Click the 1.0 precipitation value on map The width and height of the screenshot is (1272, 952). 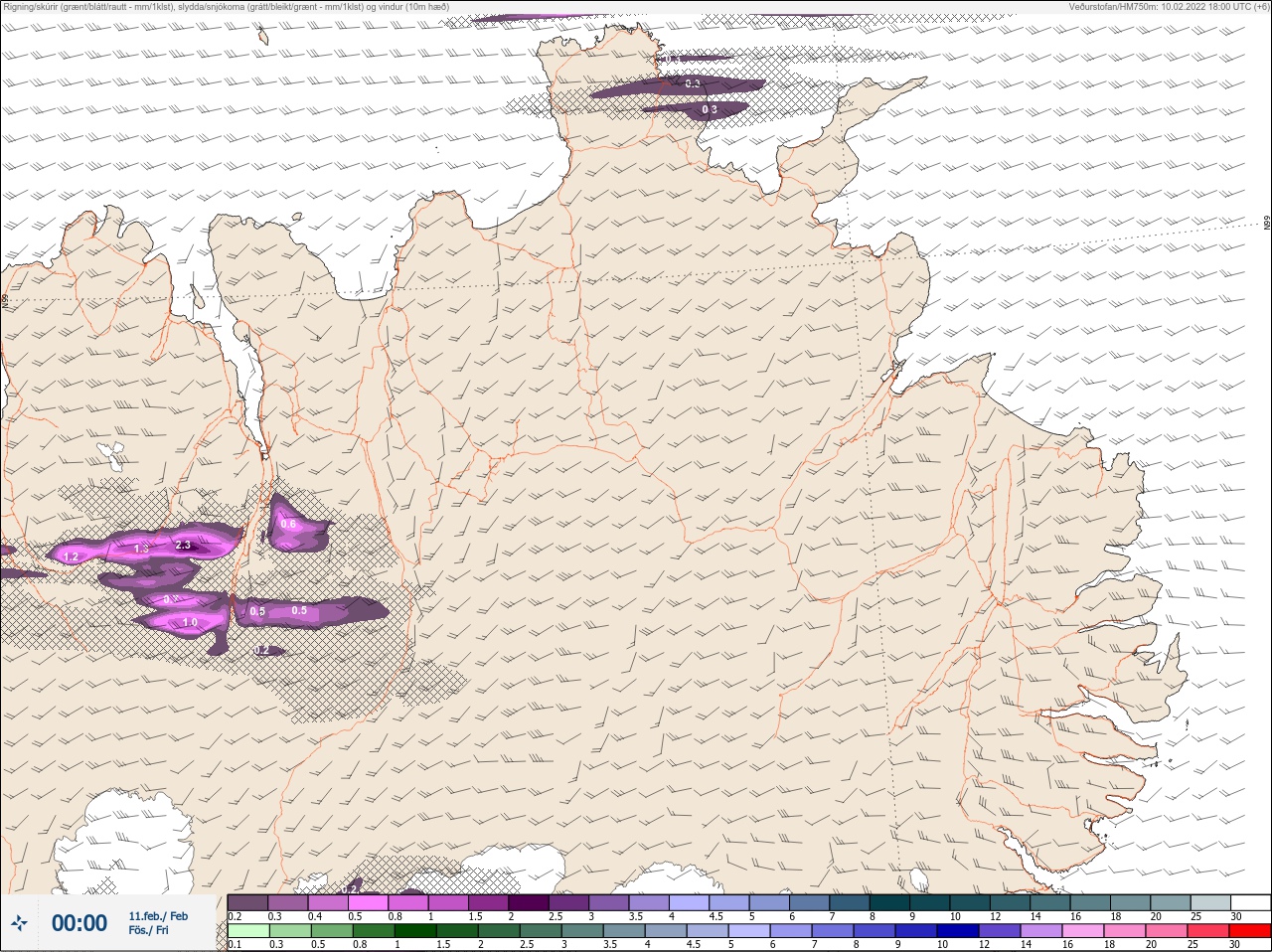pos(190,622)
